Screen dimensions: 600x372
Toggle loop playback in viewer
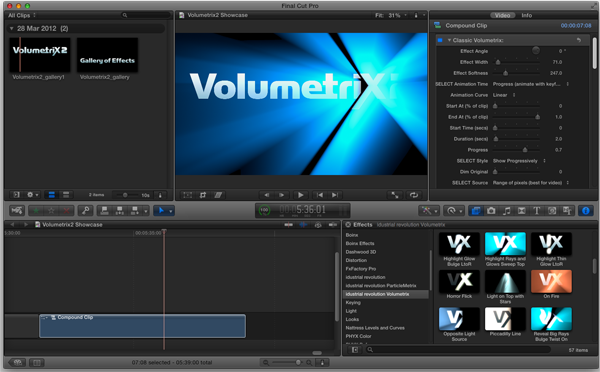tap(414, 195)
